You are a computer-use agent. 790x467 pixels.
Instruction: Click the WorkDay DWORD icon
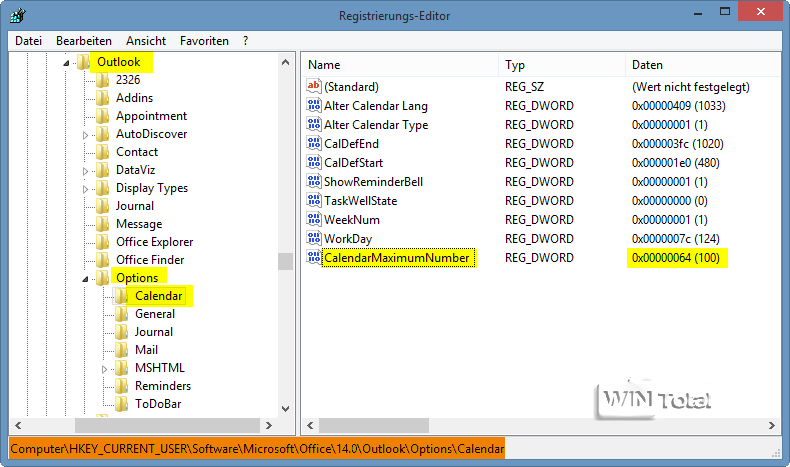click(314, 238)
